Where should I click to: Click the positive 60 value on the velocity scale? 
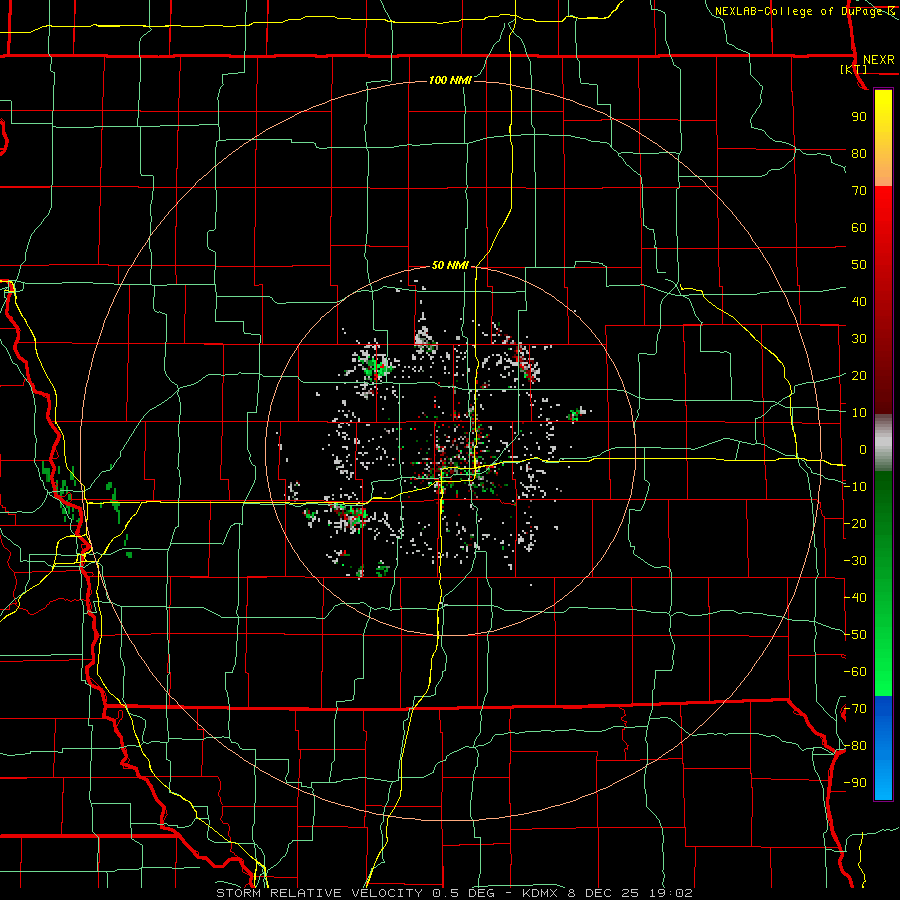click(859, 227)
